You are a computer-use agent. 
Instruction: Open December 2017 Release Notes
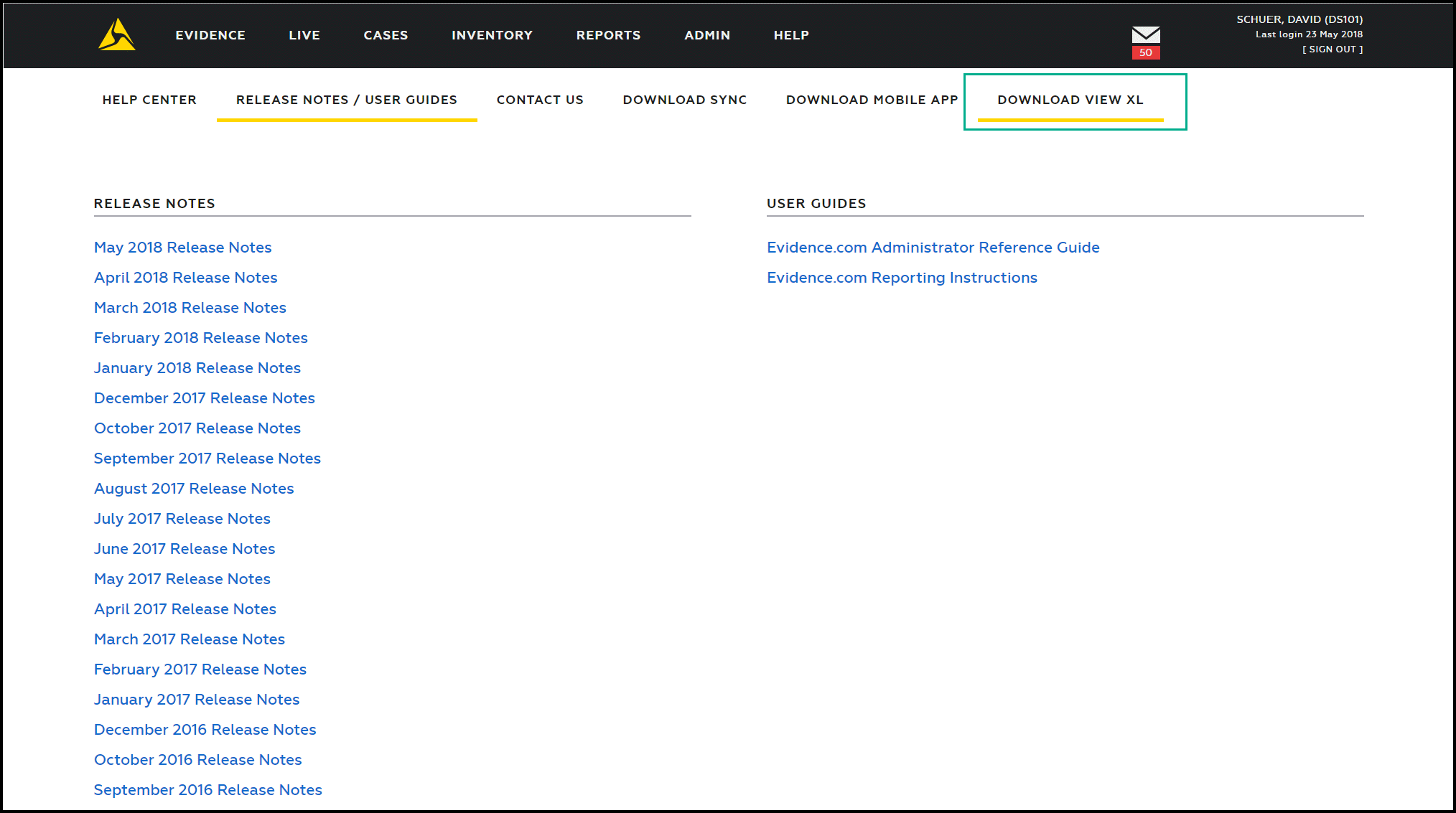point(204,398)
